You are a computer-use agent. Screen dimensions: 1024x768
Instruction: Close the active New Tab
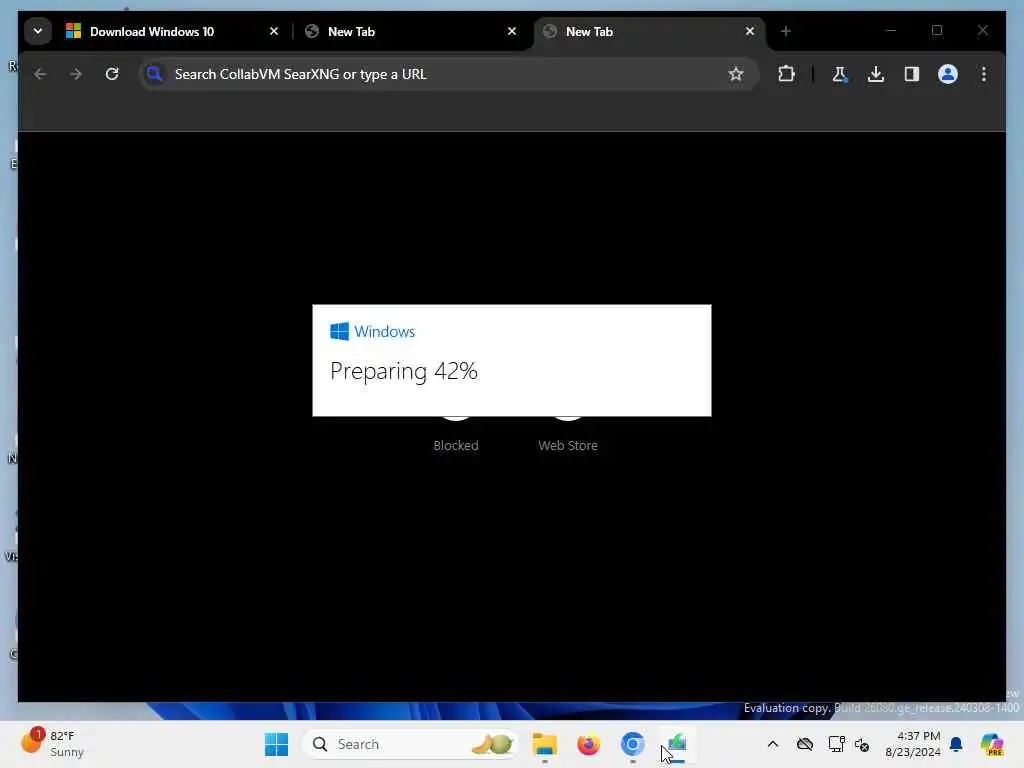coord(750,31)
